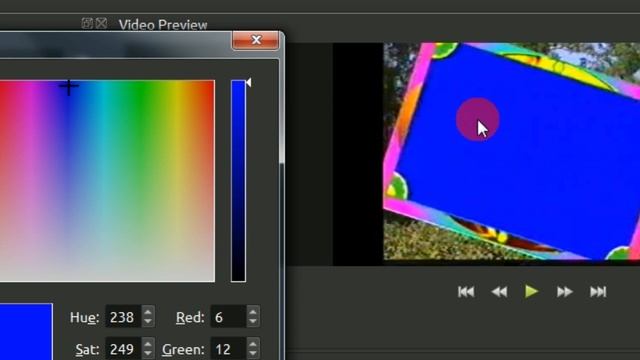Click the Hue input field

124,317
